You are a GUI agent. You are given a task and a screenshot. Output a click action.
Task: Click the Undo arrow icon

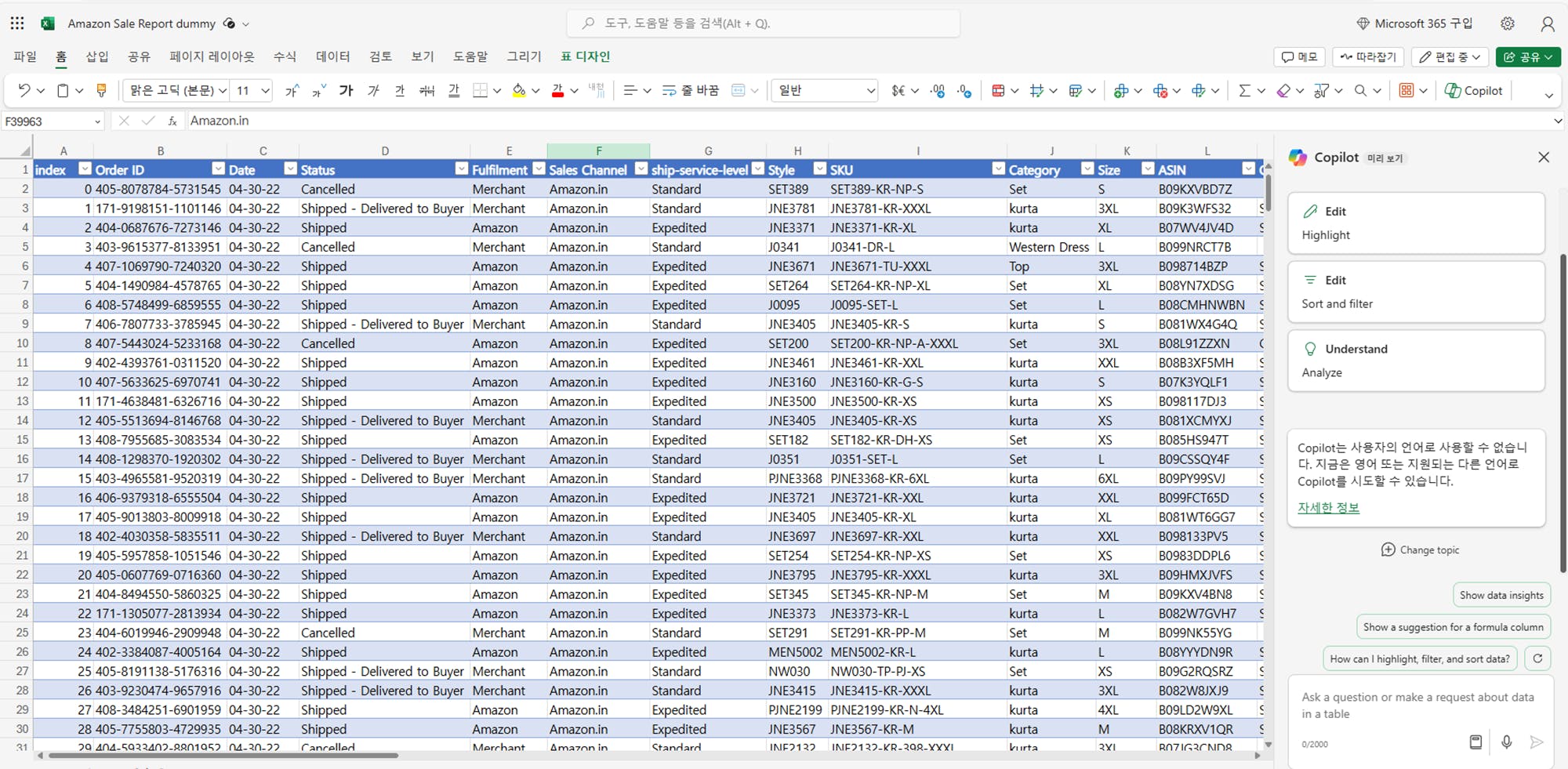click(24, 91)
